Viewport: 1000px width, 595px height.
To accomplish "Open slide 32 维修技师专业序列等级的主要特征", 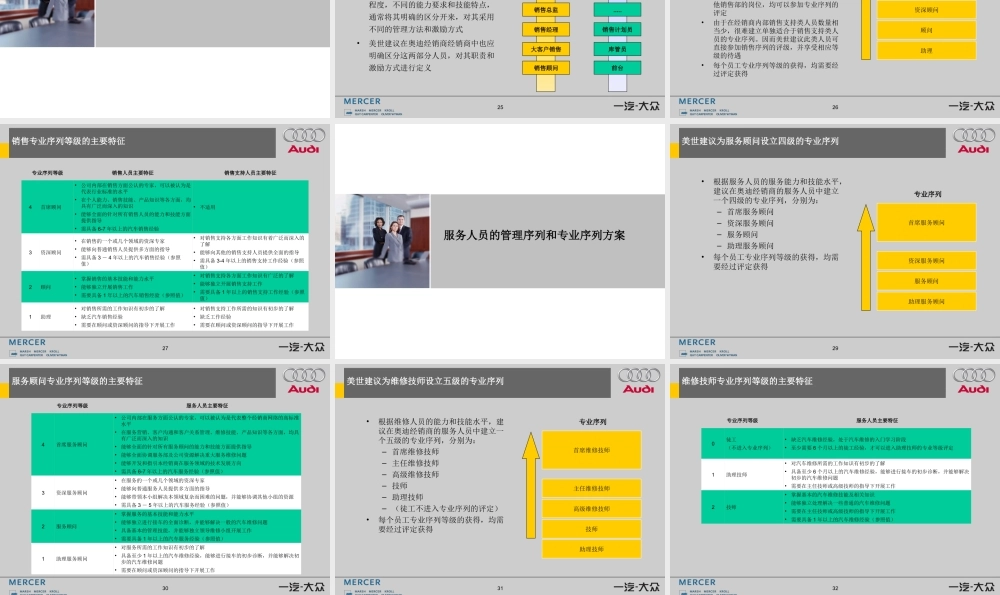I will pos(835,479).
